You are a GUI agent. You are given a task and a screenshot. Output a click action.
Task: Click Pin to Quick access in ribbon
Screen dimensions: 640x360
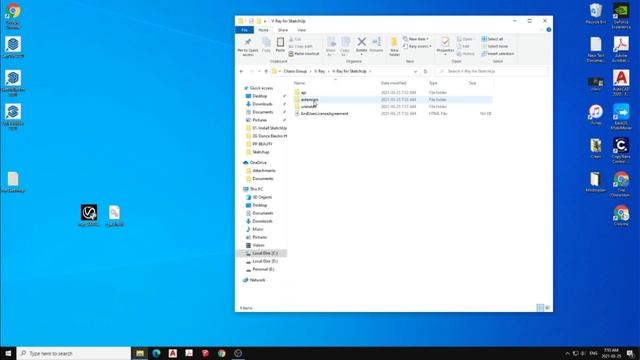[x=248, y=47]
